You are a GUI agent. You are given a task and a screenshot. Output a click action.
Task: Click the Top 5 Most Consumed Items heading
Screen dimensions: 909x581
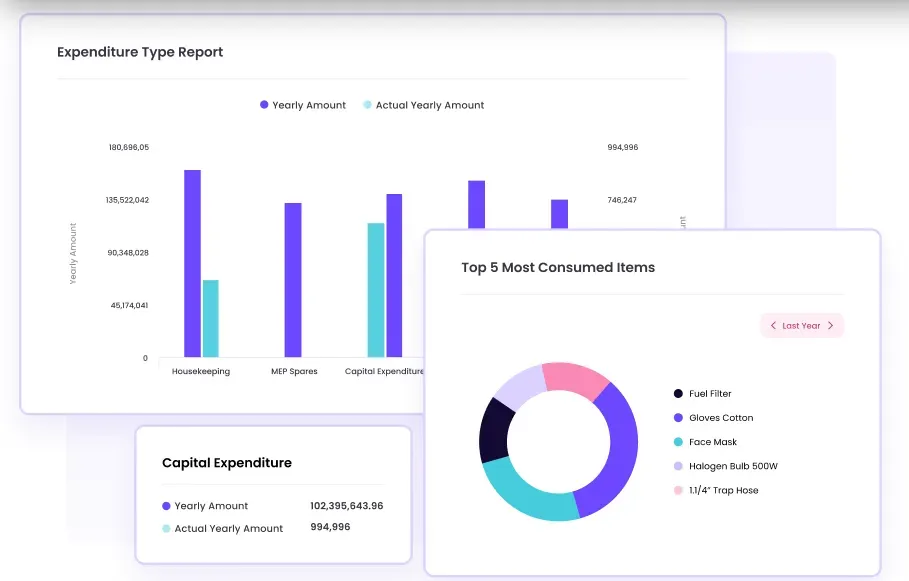tap(558, 267)
